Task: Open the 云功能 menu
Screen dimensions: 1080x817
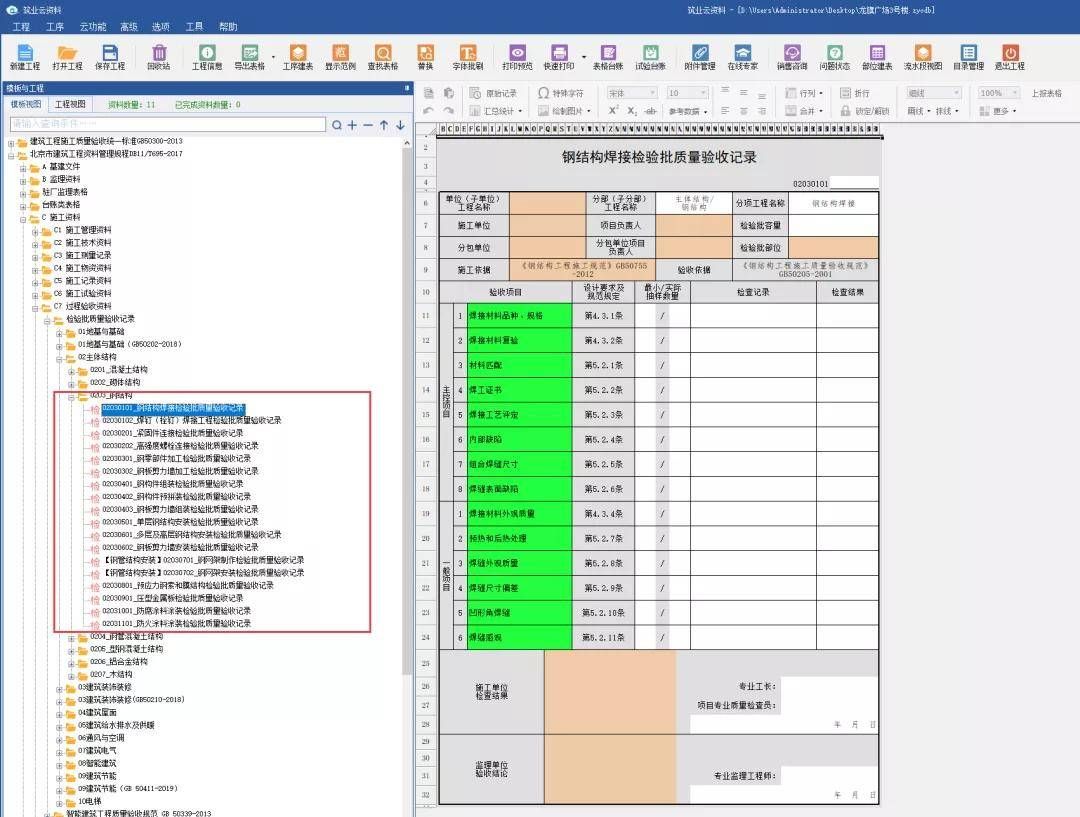Action: point(92,26)
